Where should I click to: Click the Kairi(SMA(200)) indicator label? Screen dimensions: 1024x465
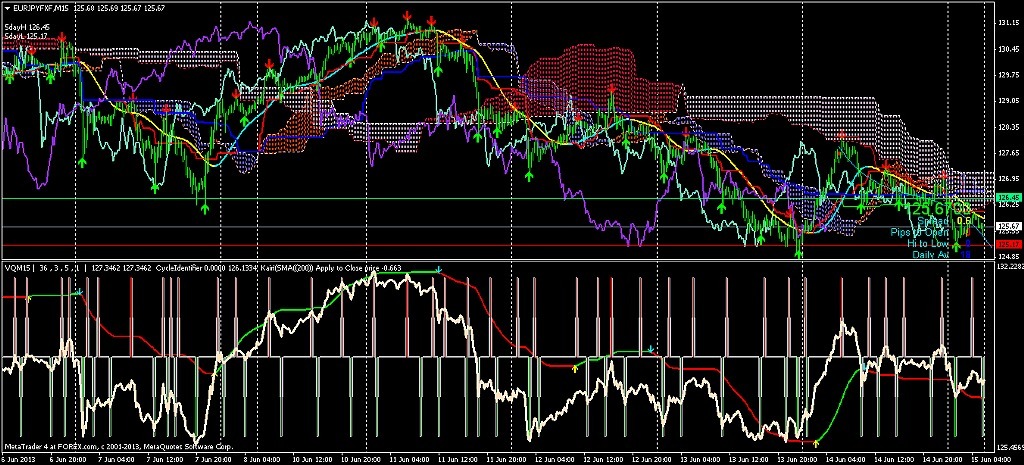pyautogui.click(x=287, y=268)
